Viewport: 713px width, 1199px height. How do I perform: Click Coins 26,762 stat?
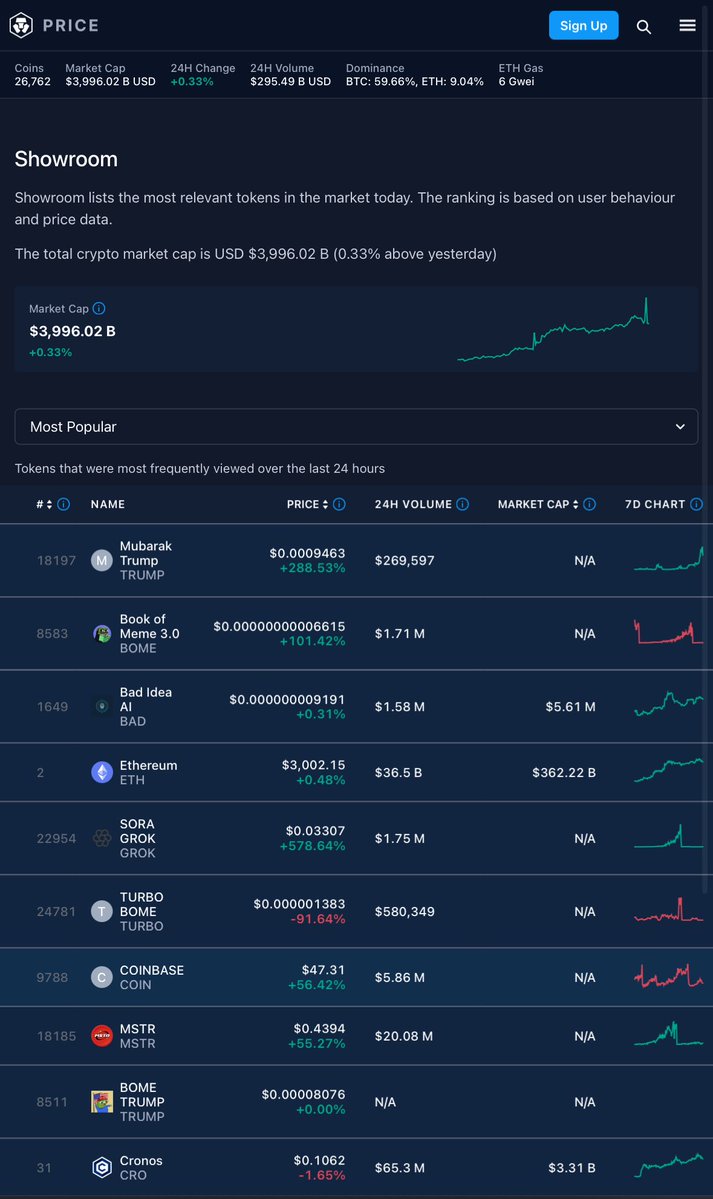pyautogui.click(x=33, y=74)
